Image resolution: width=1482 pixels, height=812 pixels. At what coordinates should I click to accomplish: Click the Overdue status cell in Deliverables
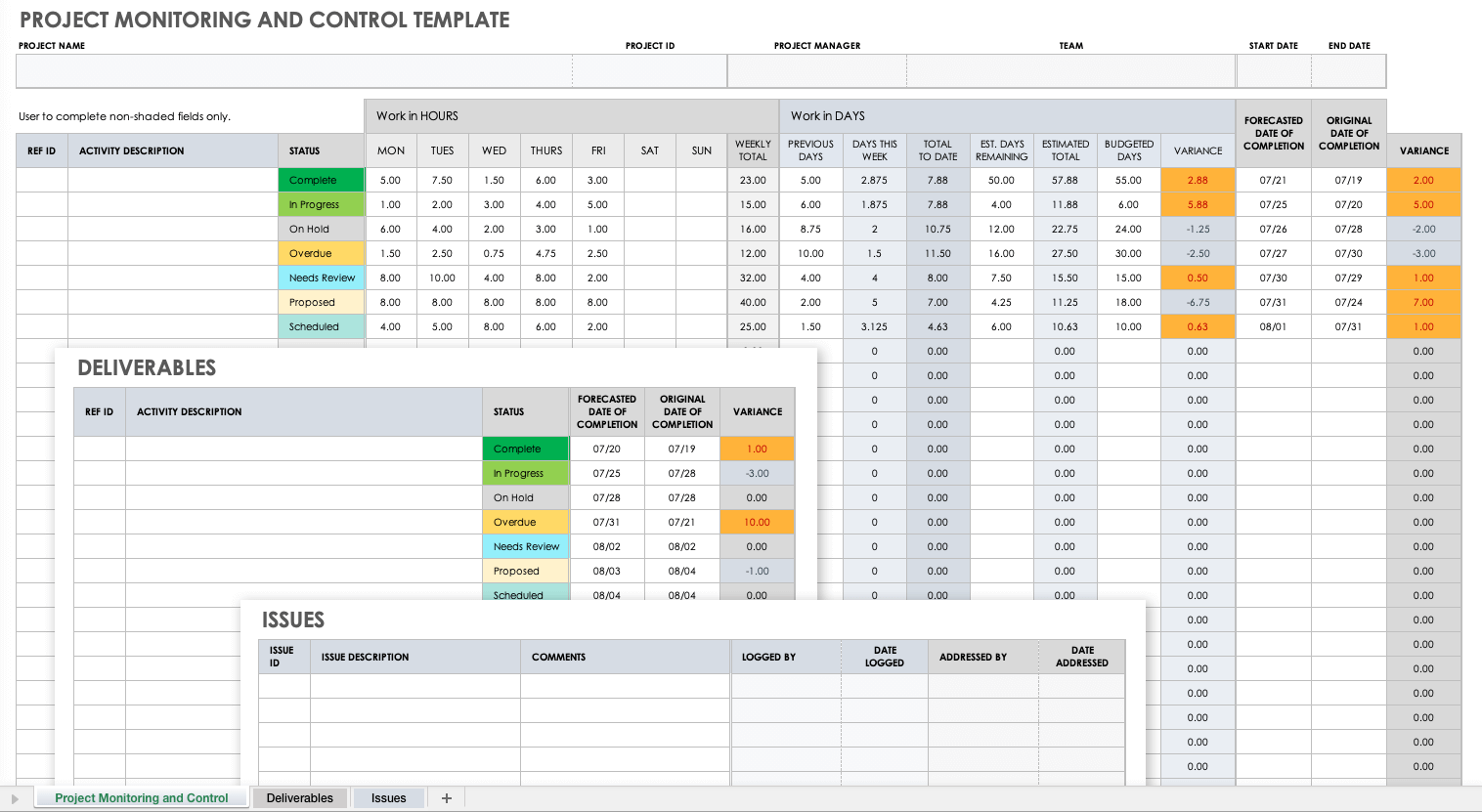pyautogui.click(x=525, y=522)
